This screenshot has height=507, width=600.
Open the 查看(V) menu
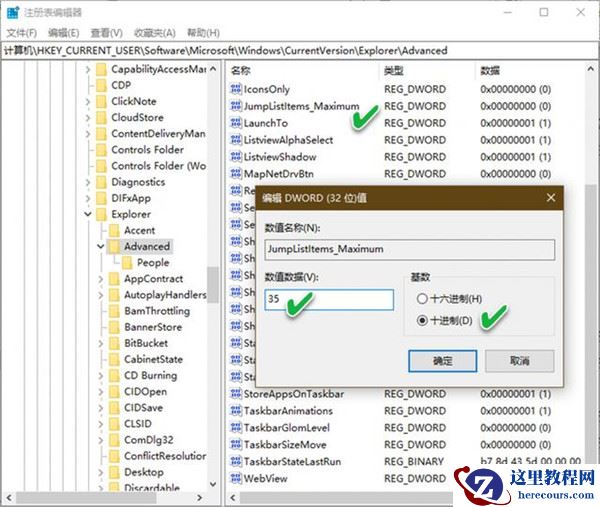point(106,33)
